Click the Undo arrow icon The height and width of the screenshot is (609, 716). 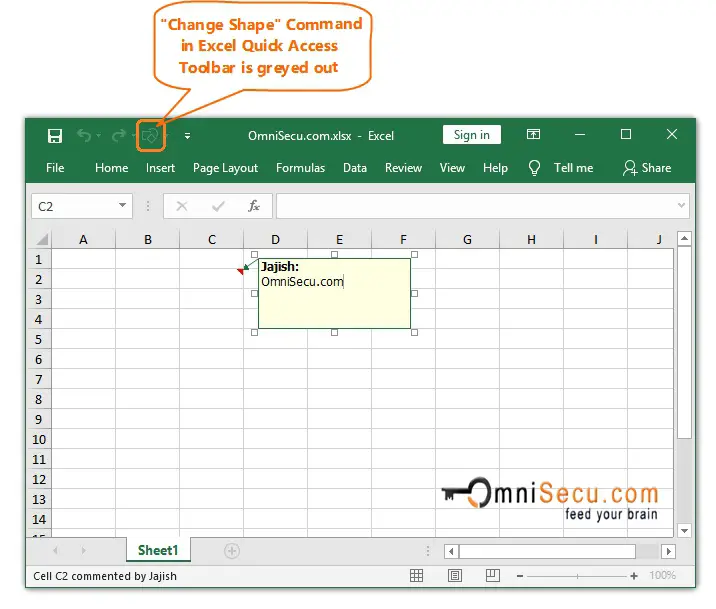pos(84,136)
